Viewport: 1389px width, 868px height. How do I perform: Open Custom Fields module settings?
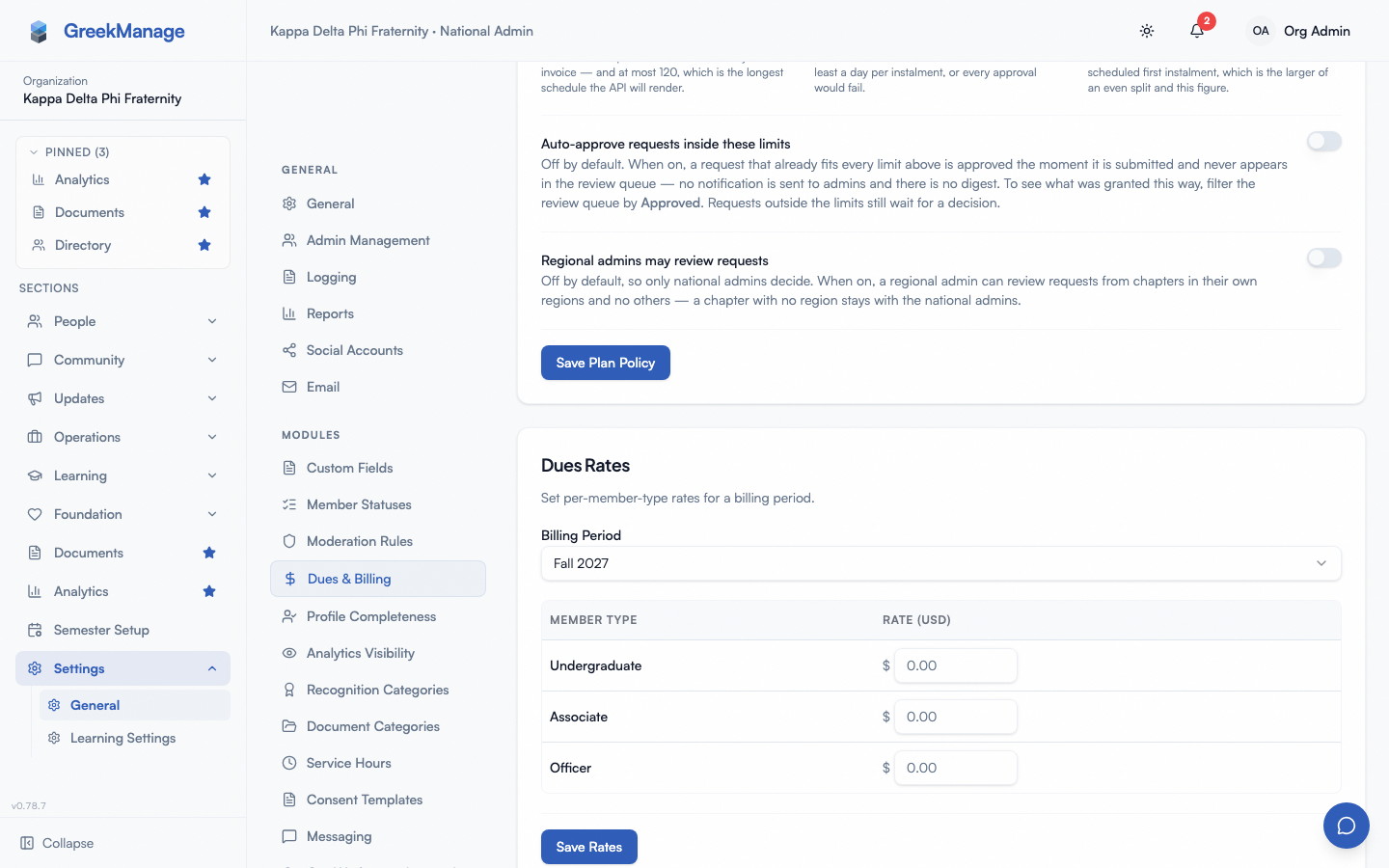(378, 468)
